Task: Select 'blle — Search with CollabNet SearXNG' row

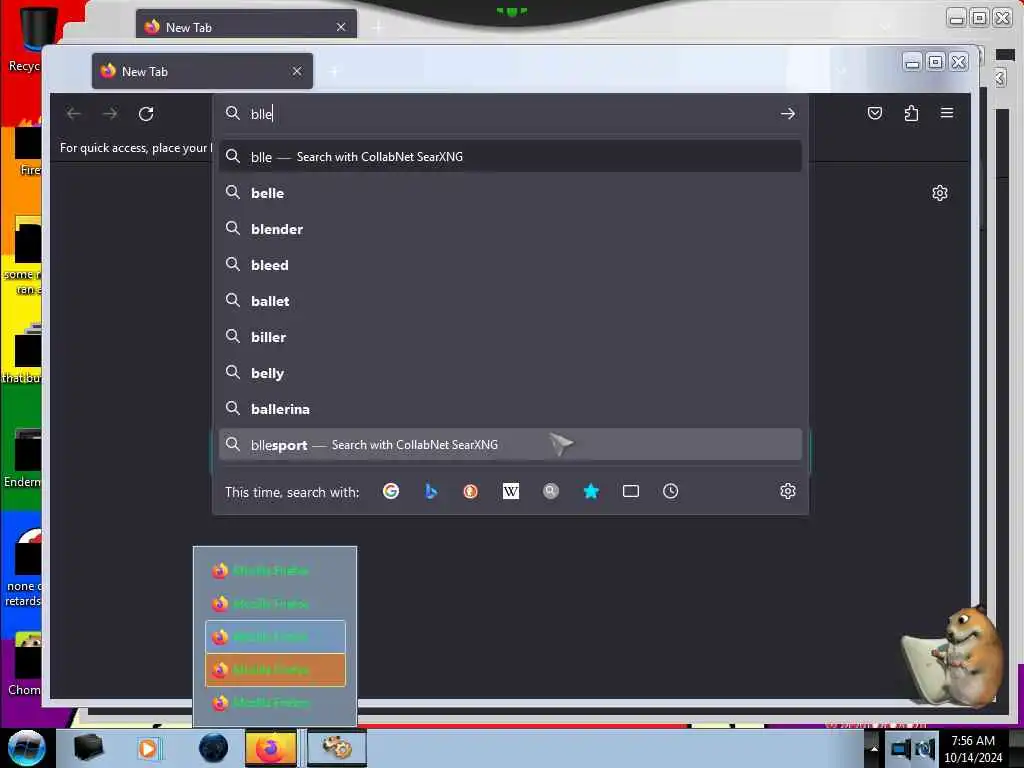Action: tap(510, 157)
